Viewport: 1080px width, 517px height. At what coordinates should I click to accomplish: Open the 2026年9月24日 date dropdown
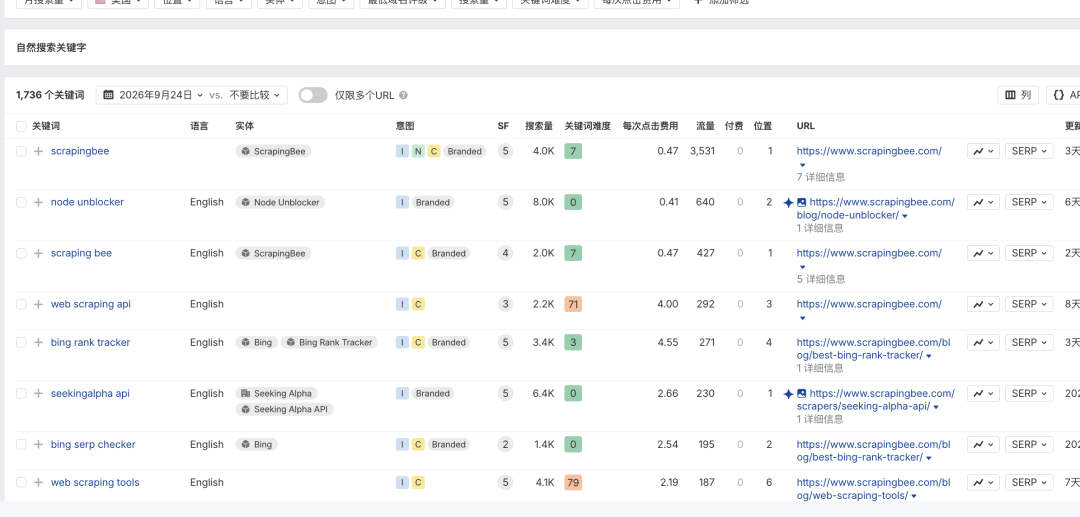point(154,95)
